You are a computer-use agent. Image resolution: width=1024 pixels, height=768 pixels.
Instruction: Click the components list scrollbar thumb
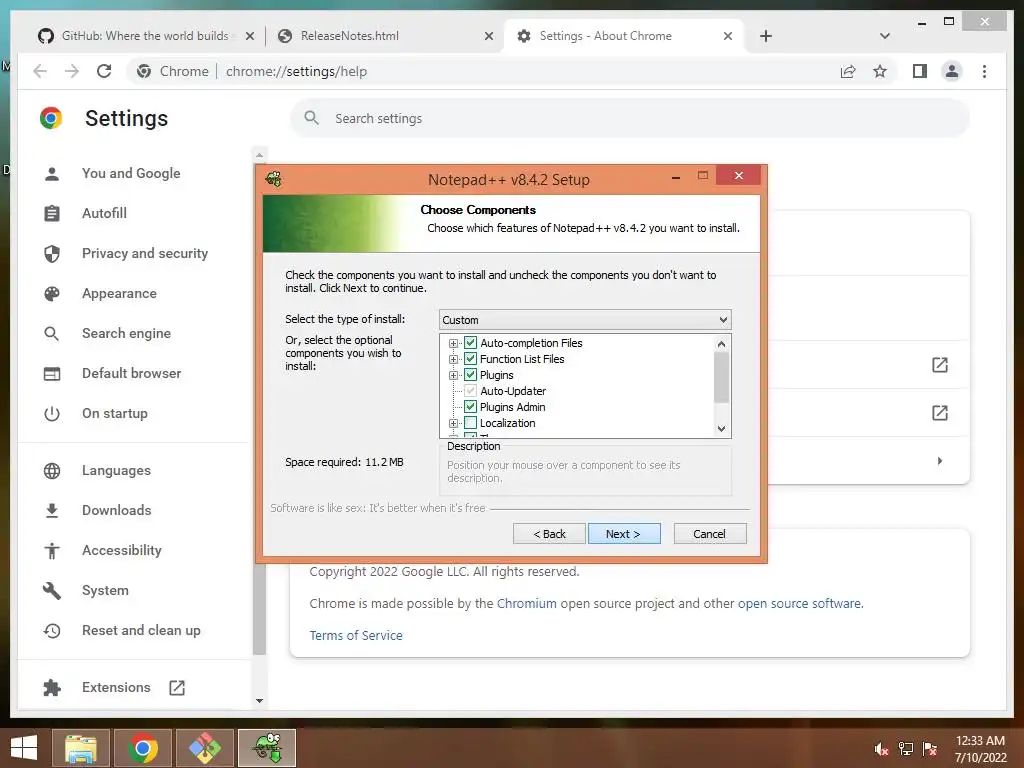point(722,377)
